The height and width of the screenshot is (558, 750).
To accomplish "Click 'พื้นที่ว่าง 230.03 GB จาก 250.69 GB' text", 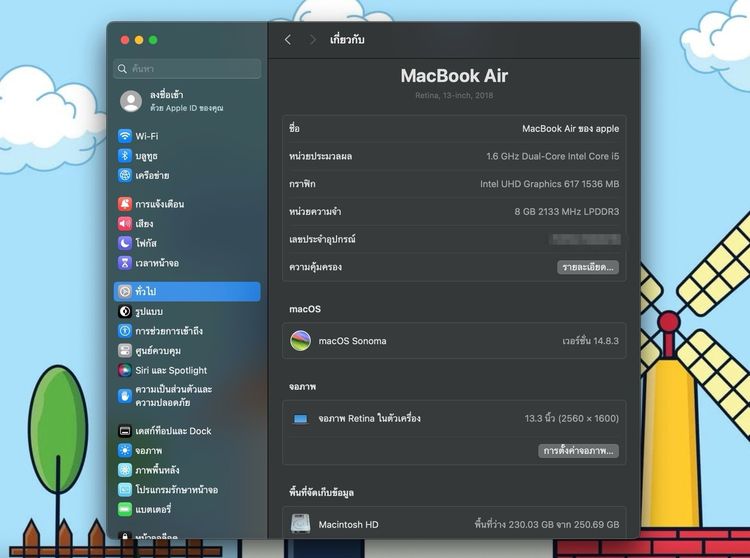I will (547, 524).
